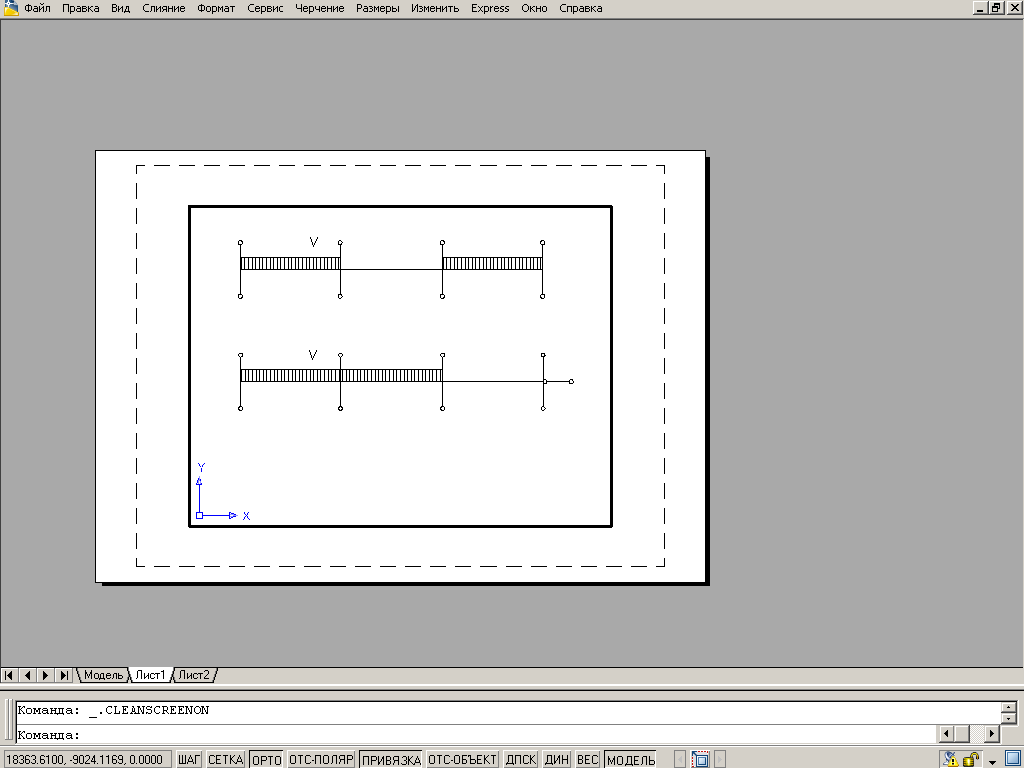Open the Слияние menu
Viewport: 1024px width, 768px height.
(163, 8)
